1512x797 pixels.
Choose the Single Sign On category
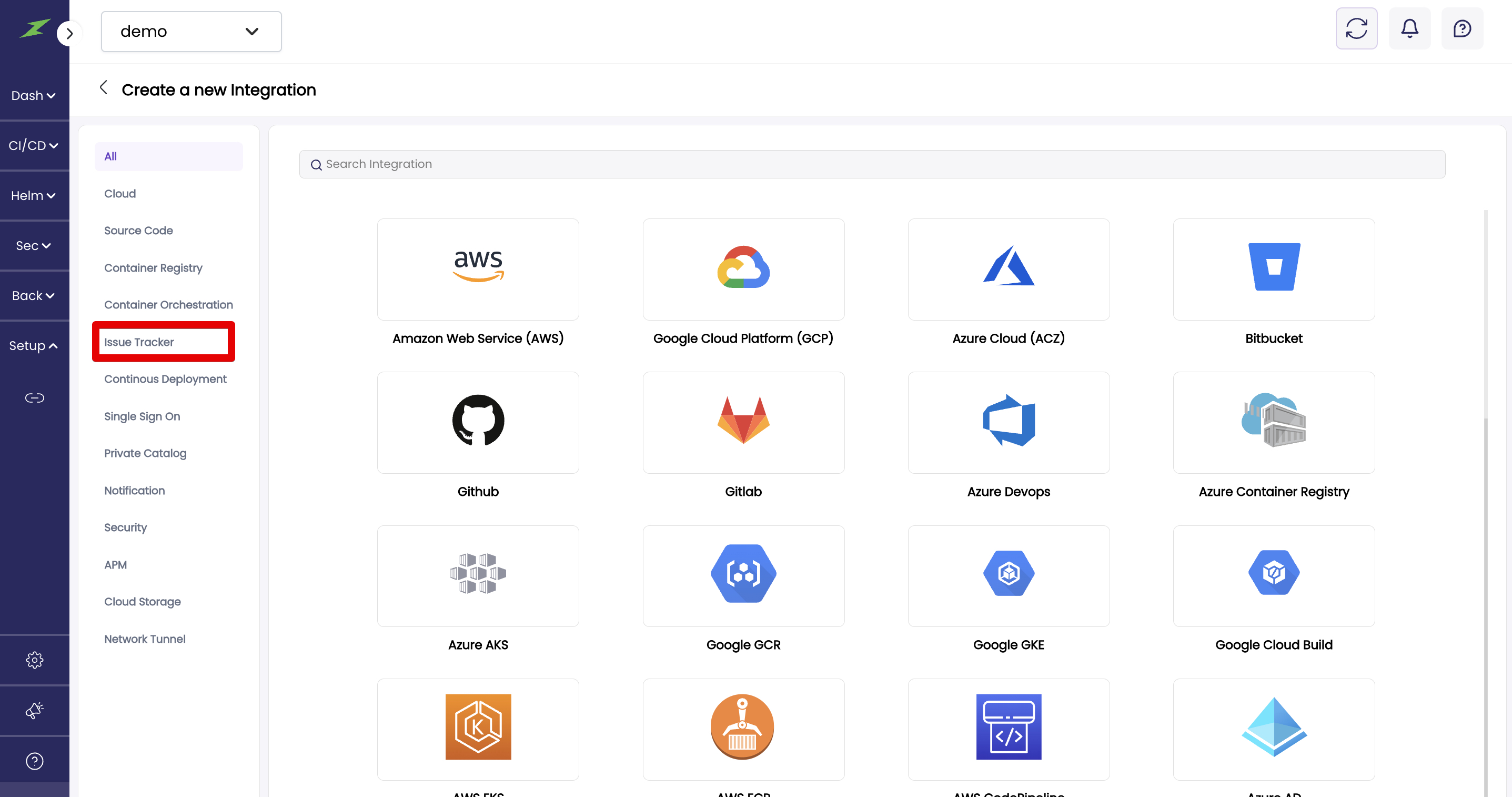click(x=142, y=416)
